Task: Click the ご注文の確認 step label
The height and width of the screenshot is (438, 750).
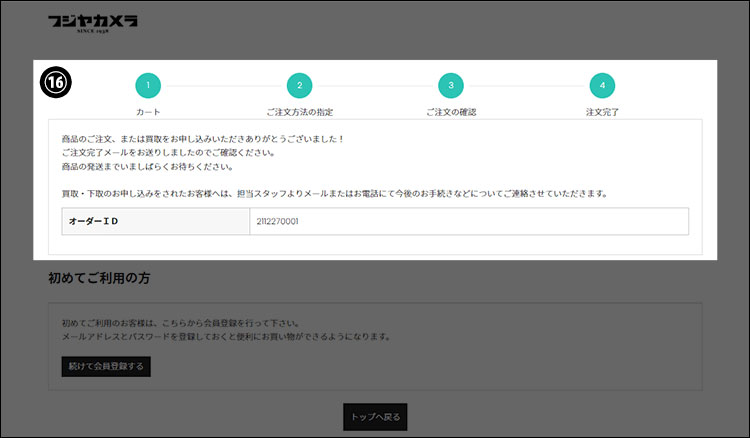Action: (x=451, y=112)
